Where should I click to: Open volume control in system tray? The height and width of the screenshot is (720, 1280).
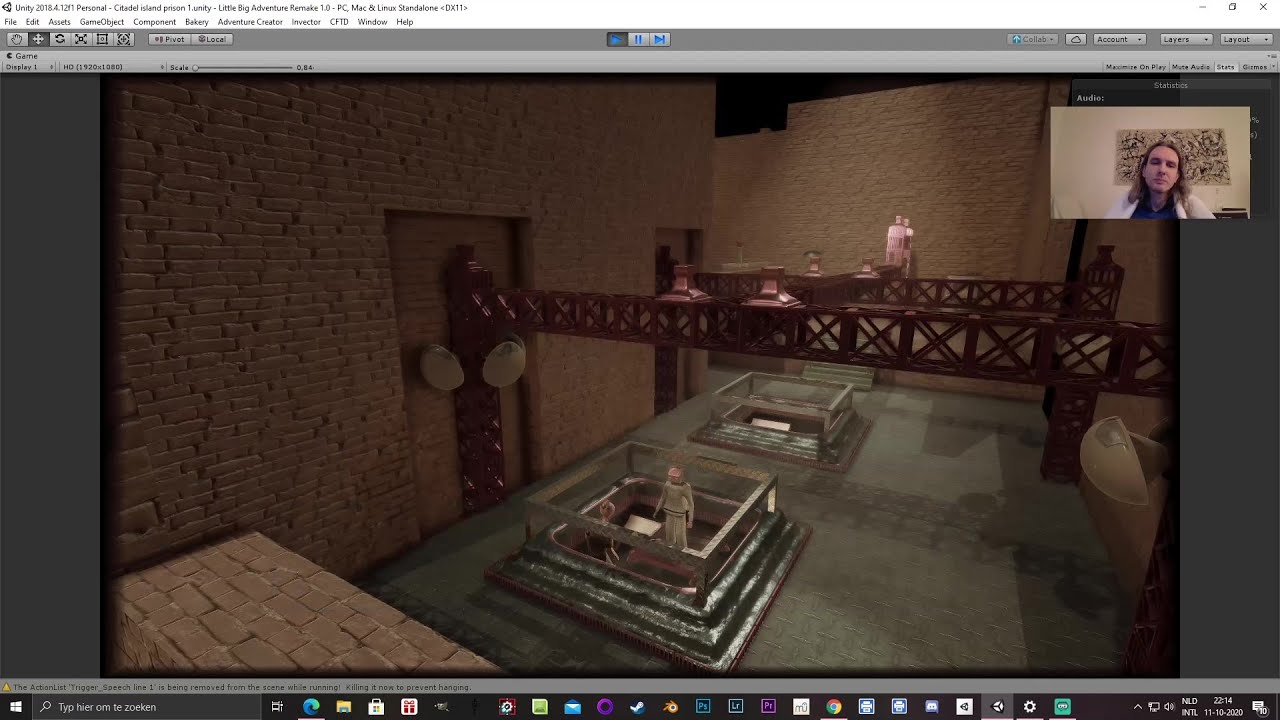(x=1169, y=707)
